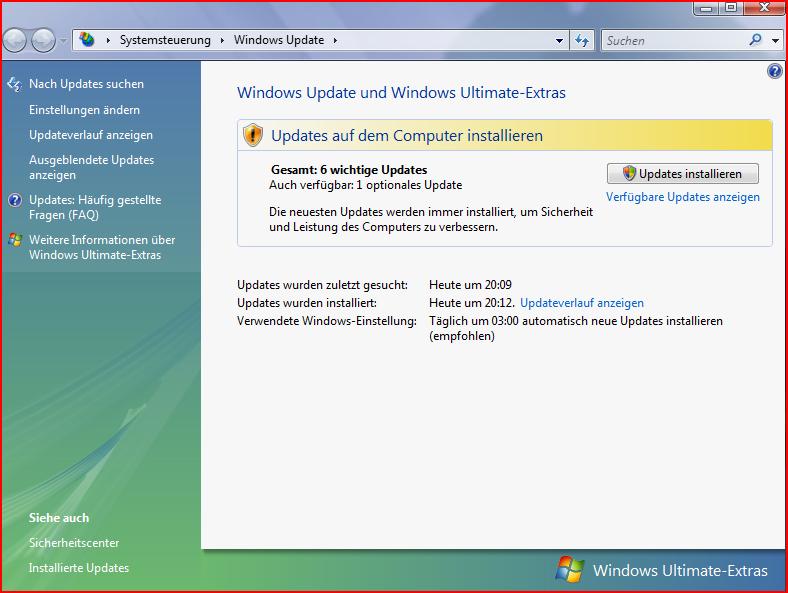Click the Nach Updates suchen icon

click(15, 84)
